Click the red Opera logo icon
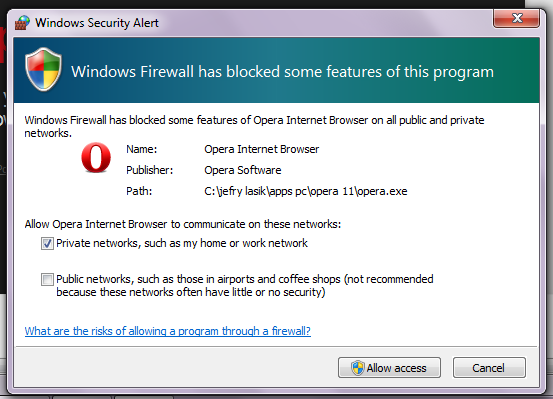553x399 pixels. point(96,158)
